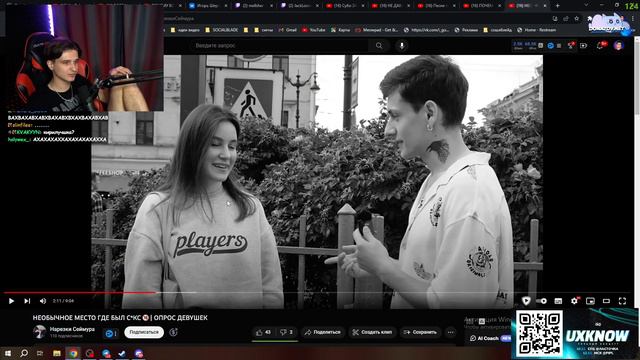Click the video title НЕОБЫЧНОЕ МЕСТО text
The height and width of the screenshot is (360, 640).
click(x=120, y=318)
